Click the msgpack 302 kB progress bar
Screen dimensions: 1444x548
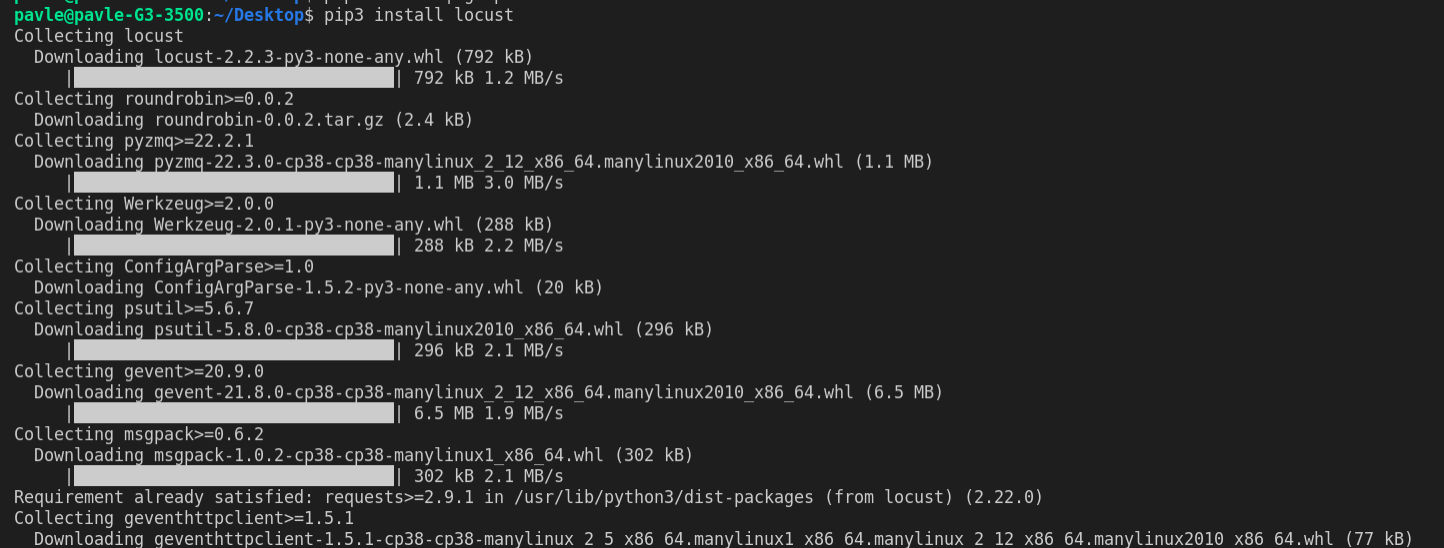(x=234, y=477)
